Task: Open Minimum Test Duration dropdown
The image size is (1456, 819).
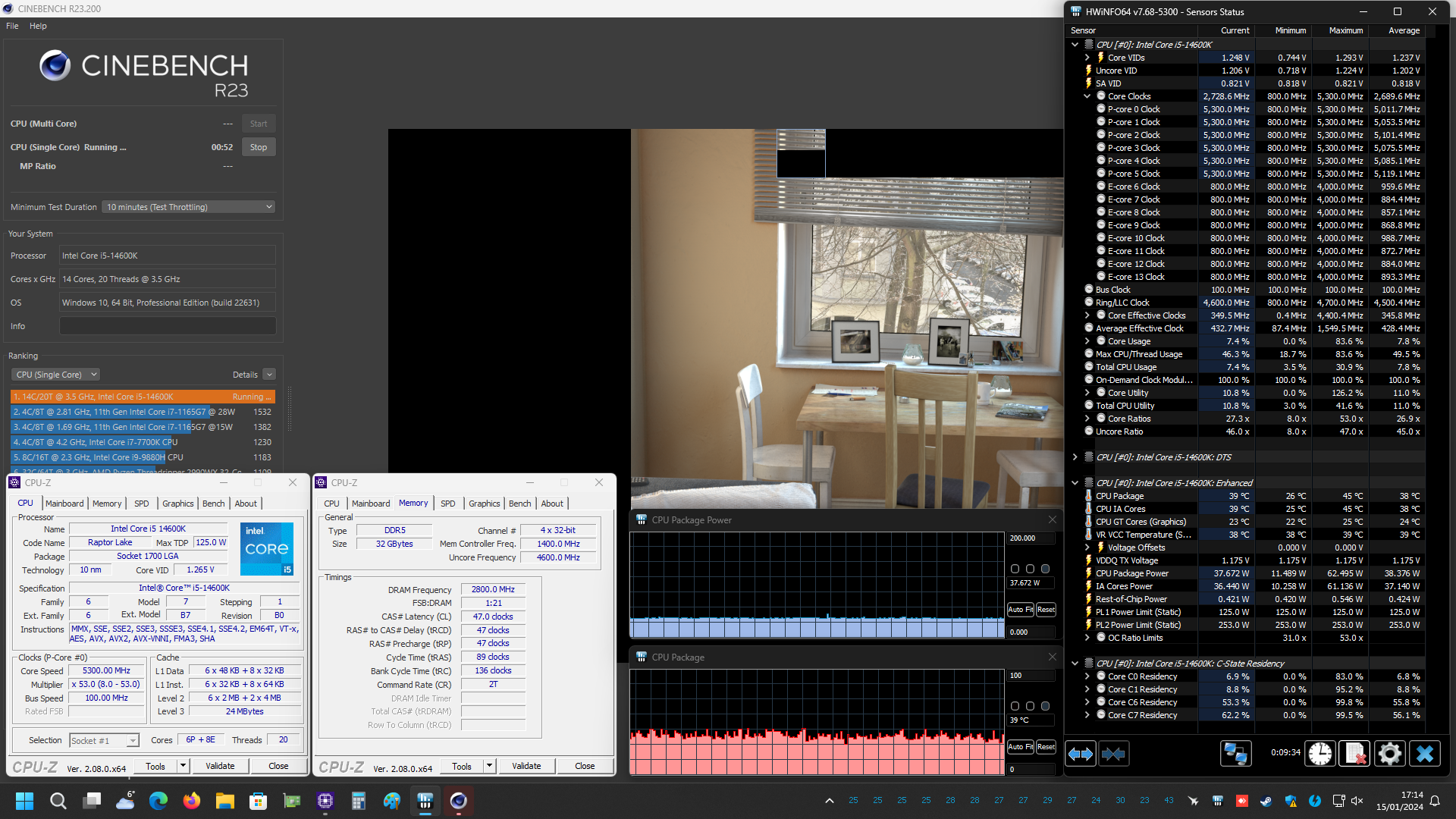Action: click(x=189, y=207)
